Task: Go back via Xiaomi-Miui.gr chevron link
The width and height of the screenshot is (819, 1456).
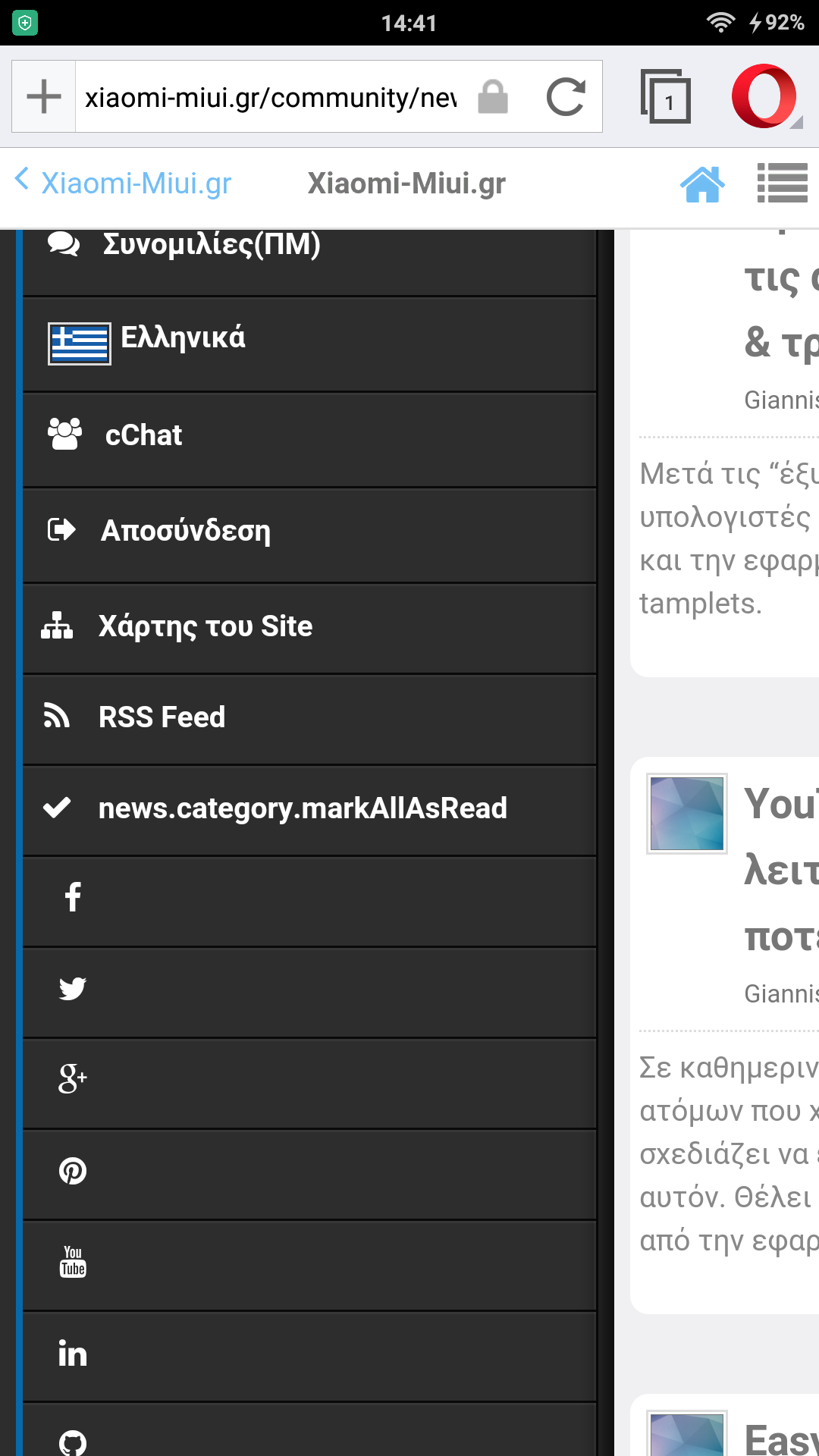Action: (123, 183)
